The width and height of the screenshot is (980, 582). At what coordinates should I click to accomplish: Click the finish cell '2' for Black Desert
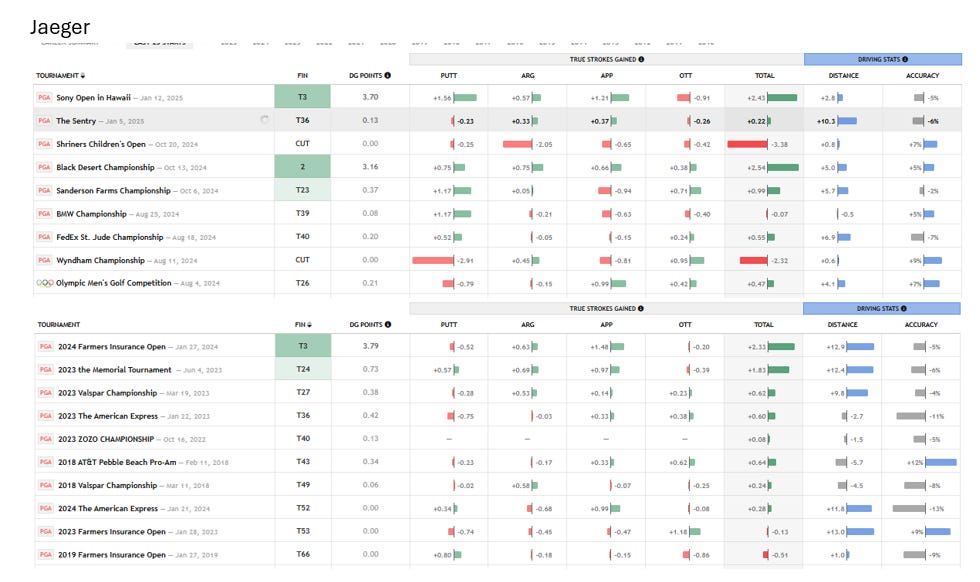[x=302, y=167]
